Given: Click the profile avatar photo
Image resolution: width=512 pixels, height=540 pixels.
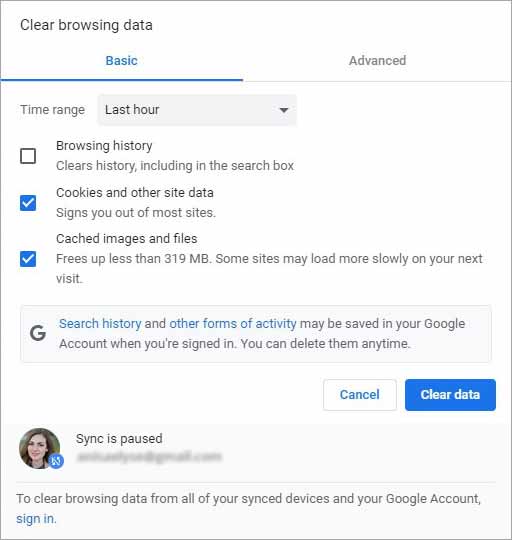Looking at the screenshot, I should pyautogui.click(x=40, y=448).
